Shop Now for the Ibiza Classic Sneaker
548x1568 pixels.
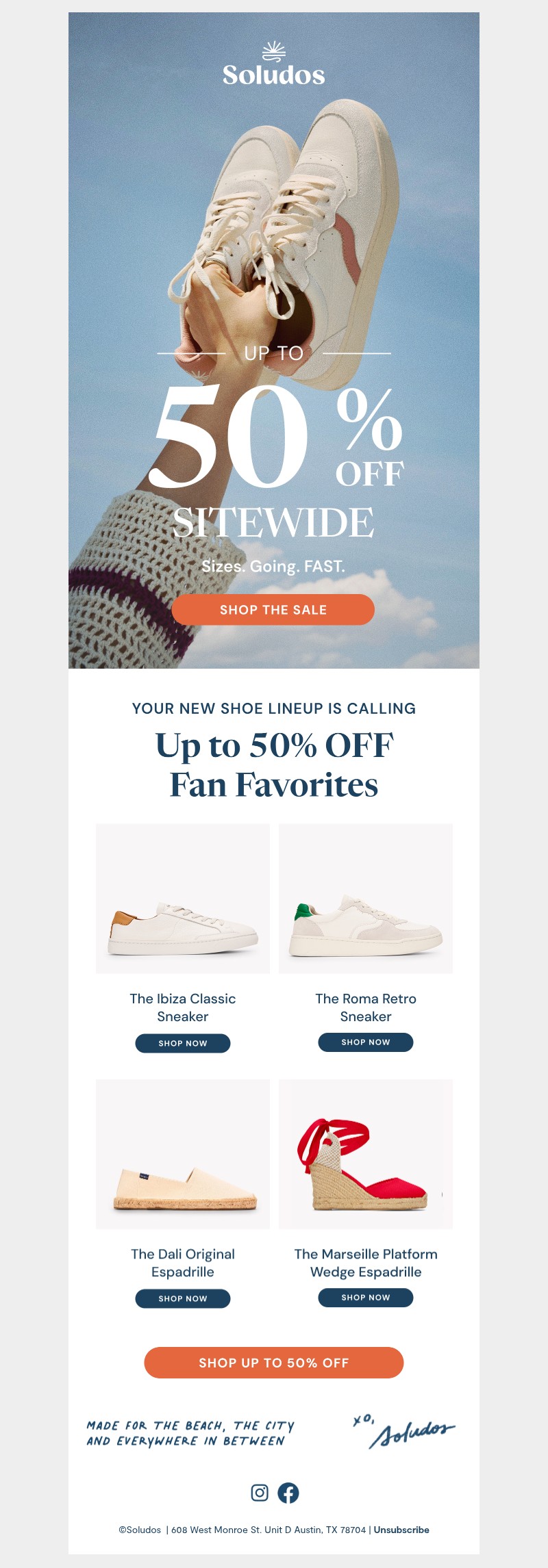tap(182, 1043)
